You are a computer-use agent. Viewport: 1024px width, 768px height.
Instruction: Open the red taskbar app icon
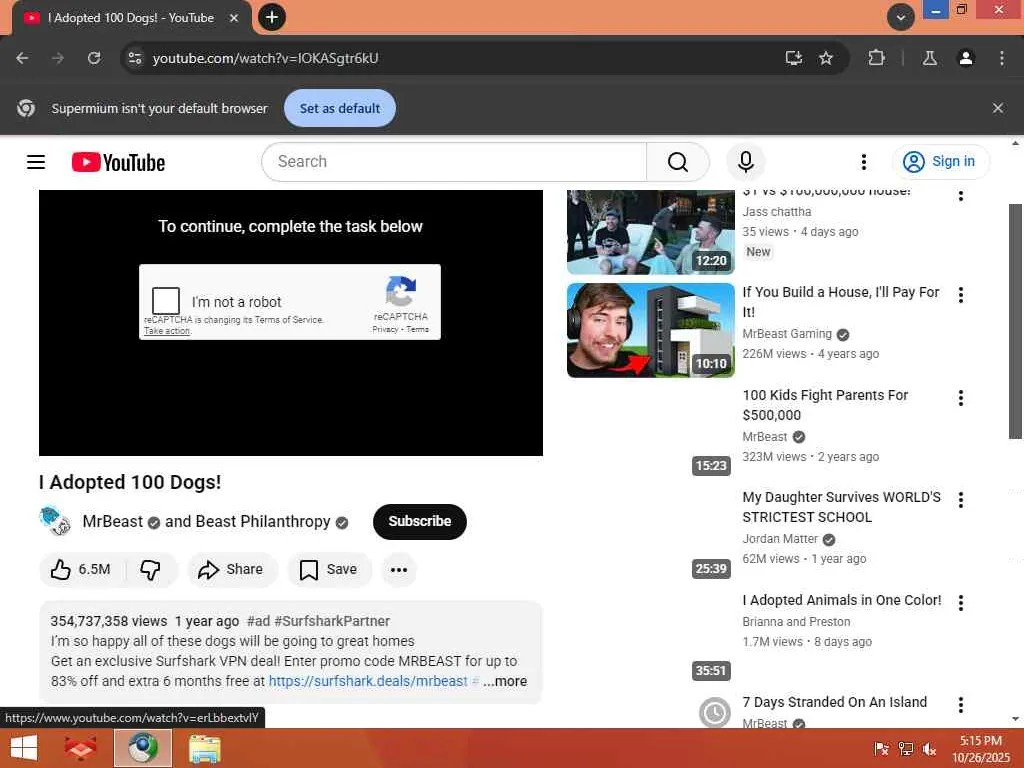click(81, 748)
